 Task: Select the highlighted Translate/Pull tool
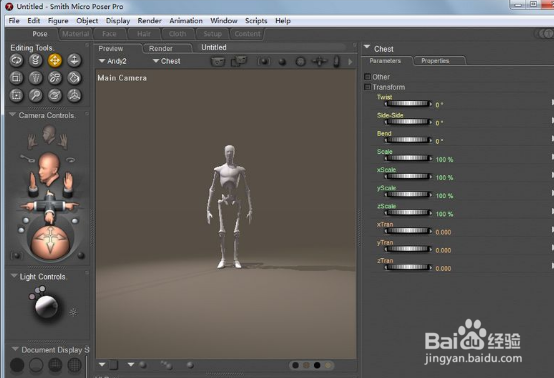tap(55, 60)
